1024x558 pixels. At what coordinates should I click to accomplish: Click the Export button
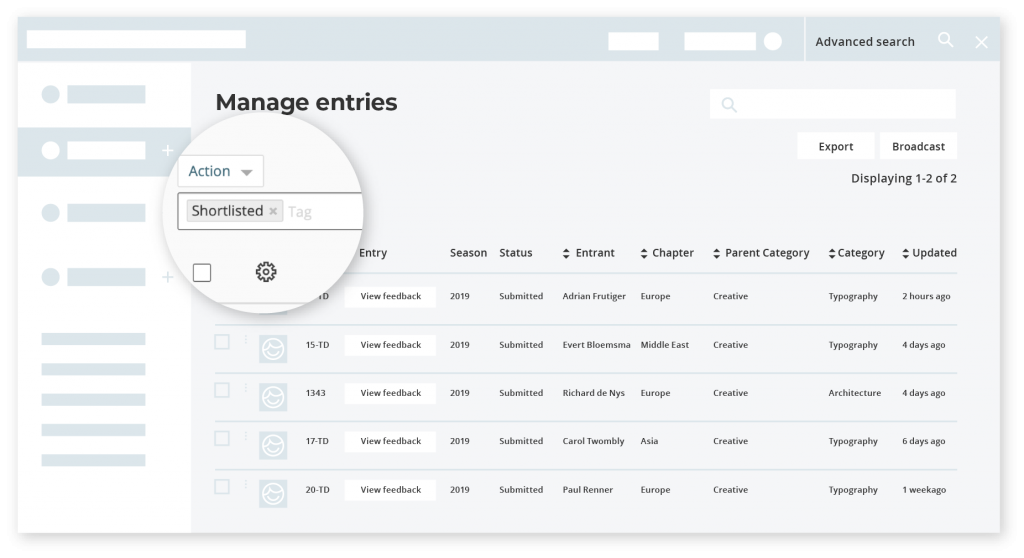coord(835,146)
